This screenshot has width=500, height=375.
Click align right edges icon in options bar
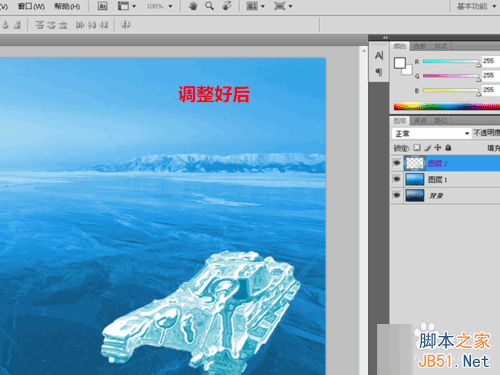pyautogui.click(x=17, y=25)
